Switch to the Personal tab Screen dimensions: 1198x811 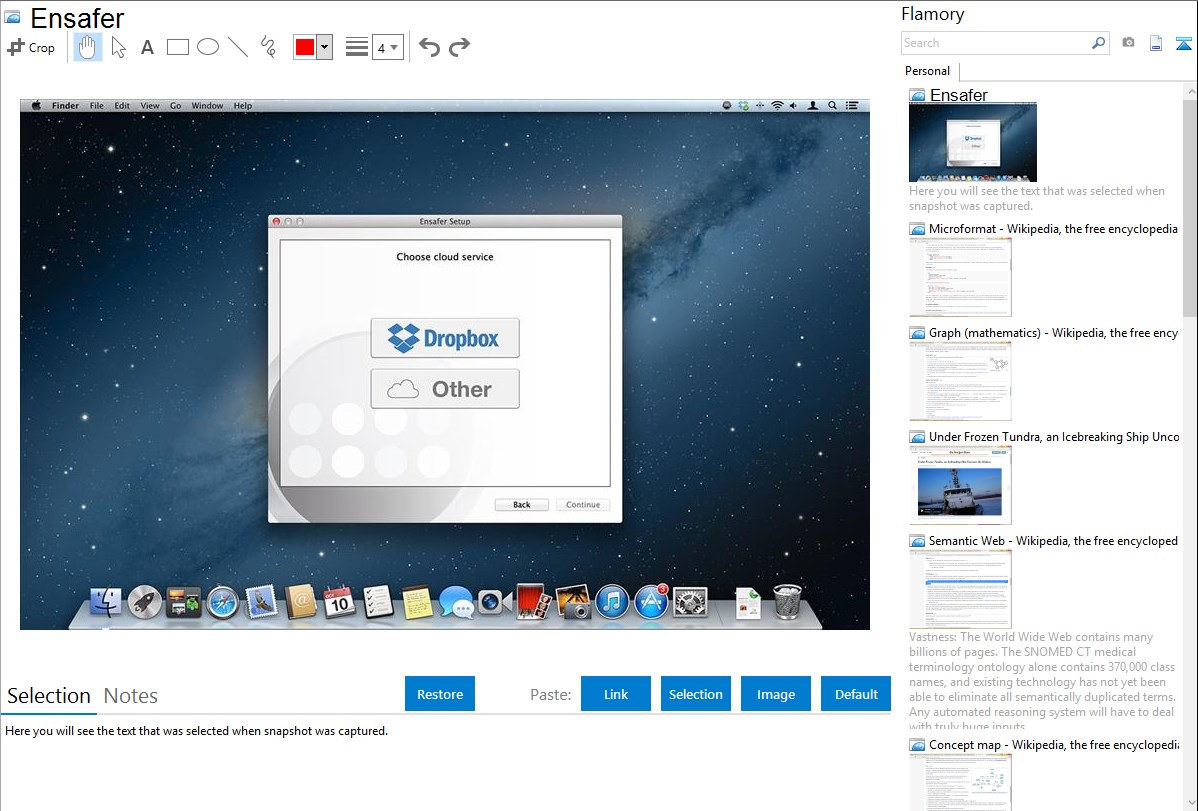(x=928, y=71)
